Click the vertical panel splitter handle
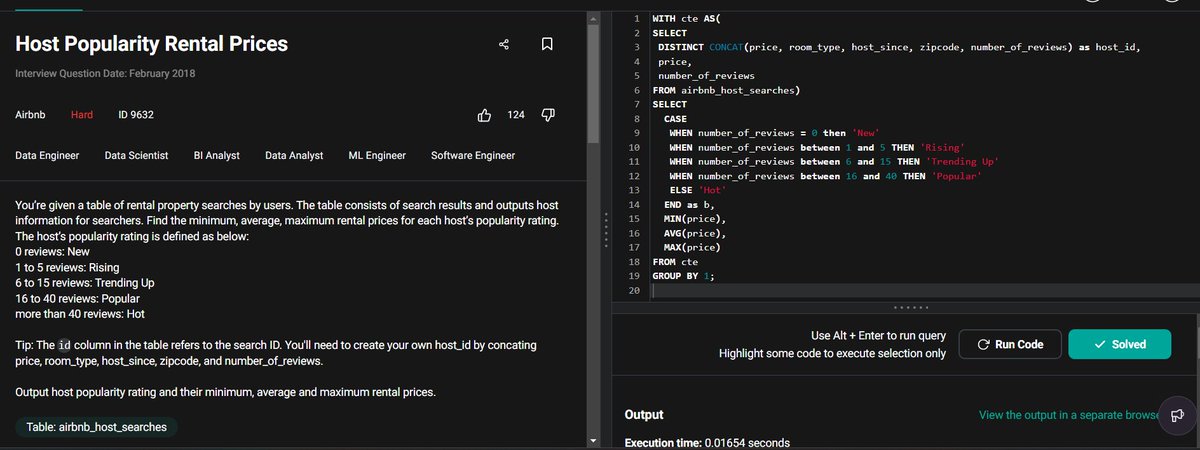Viewport: 1200px width, 450px height. (604, 230)
